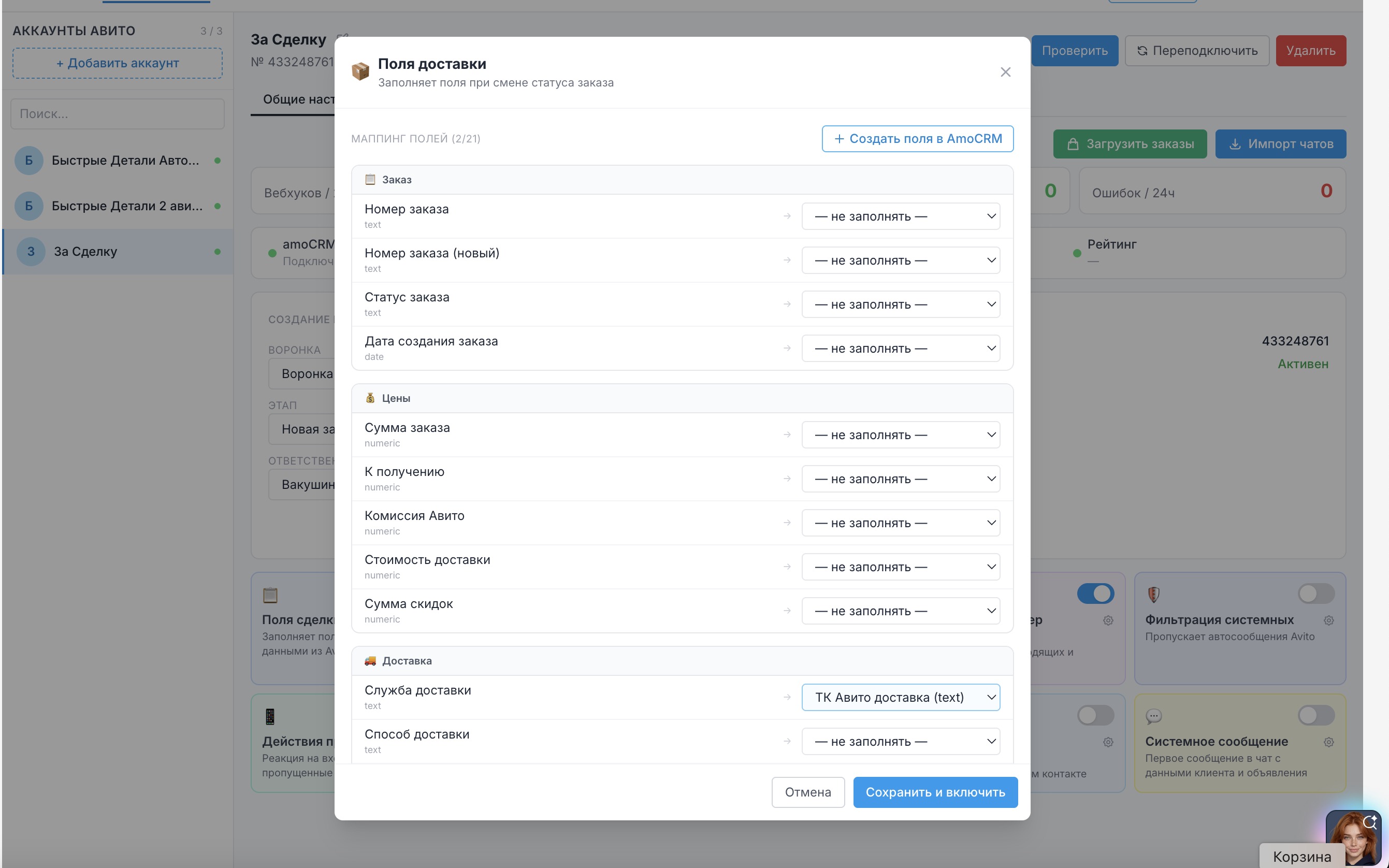This screenshot has height=868, width=1389.
Task: Click the avatar З of За Сделку
Action: [31, 252]
